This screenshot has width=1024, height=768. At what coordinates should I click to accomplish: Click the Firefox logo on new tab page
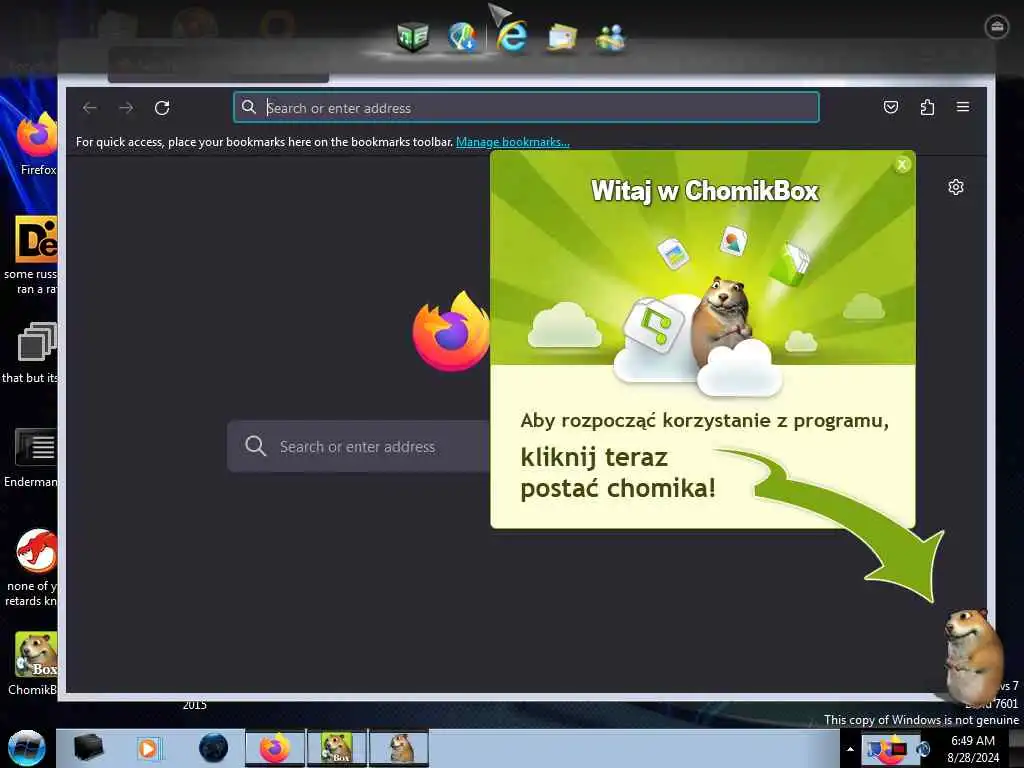tap(451, 331)
